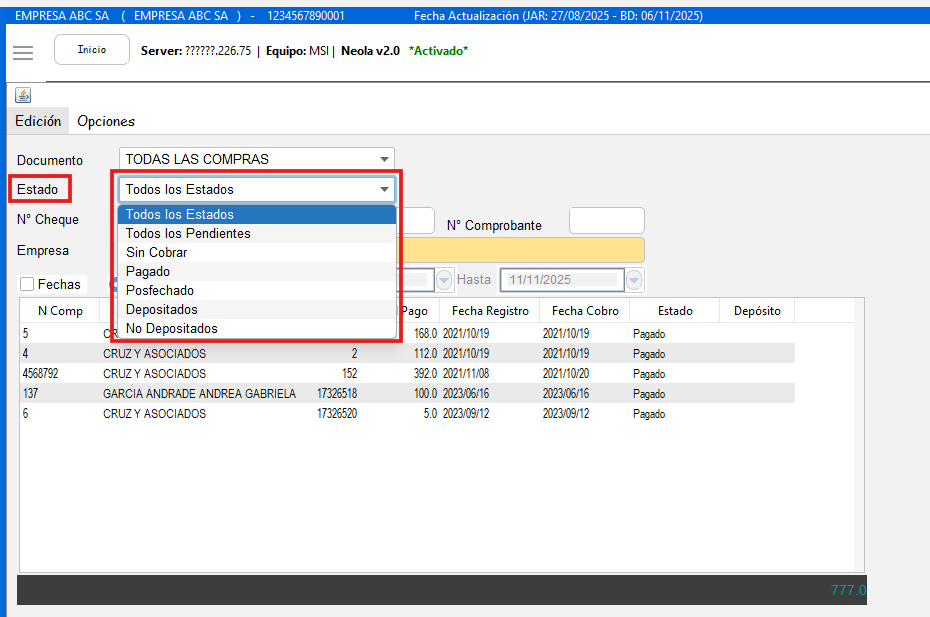Enable the Fechas checkbox
The height and width of the screenshot is (617, 930).
(27, 285)
